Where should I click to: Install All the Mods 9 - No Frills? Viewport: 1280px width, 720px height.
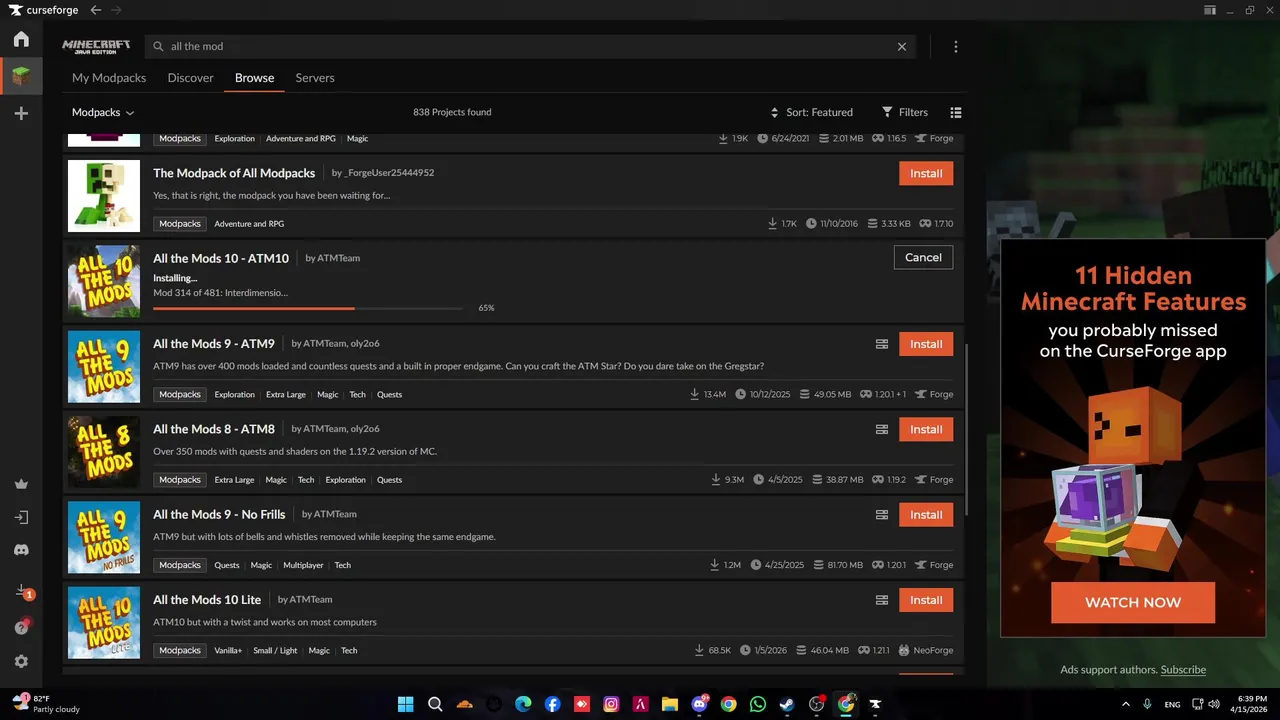pyautogui.click(x=926, y=515)
